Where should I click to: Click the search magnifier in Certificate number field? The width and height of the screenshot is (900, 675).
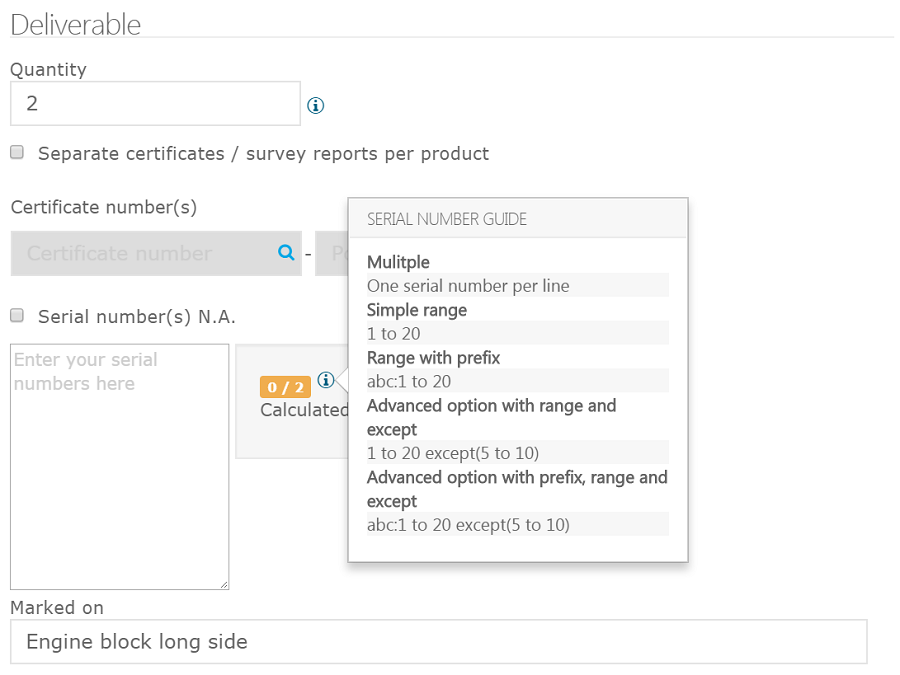(285, 253)
